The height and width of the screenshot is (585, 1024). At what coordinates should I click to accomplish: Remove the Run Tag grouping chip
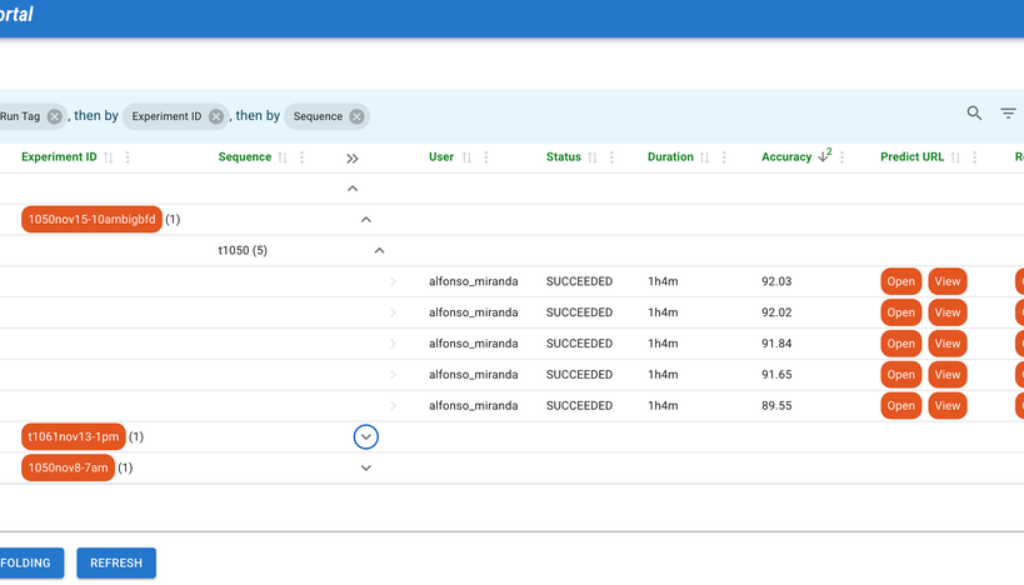(x=54, y=116)
